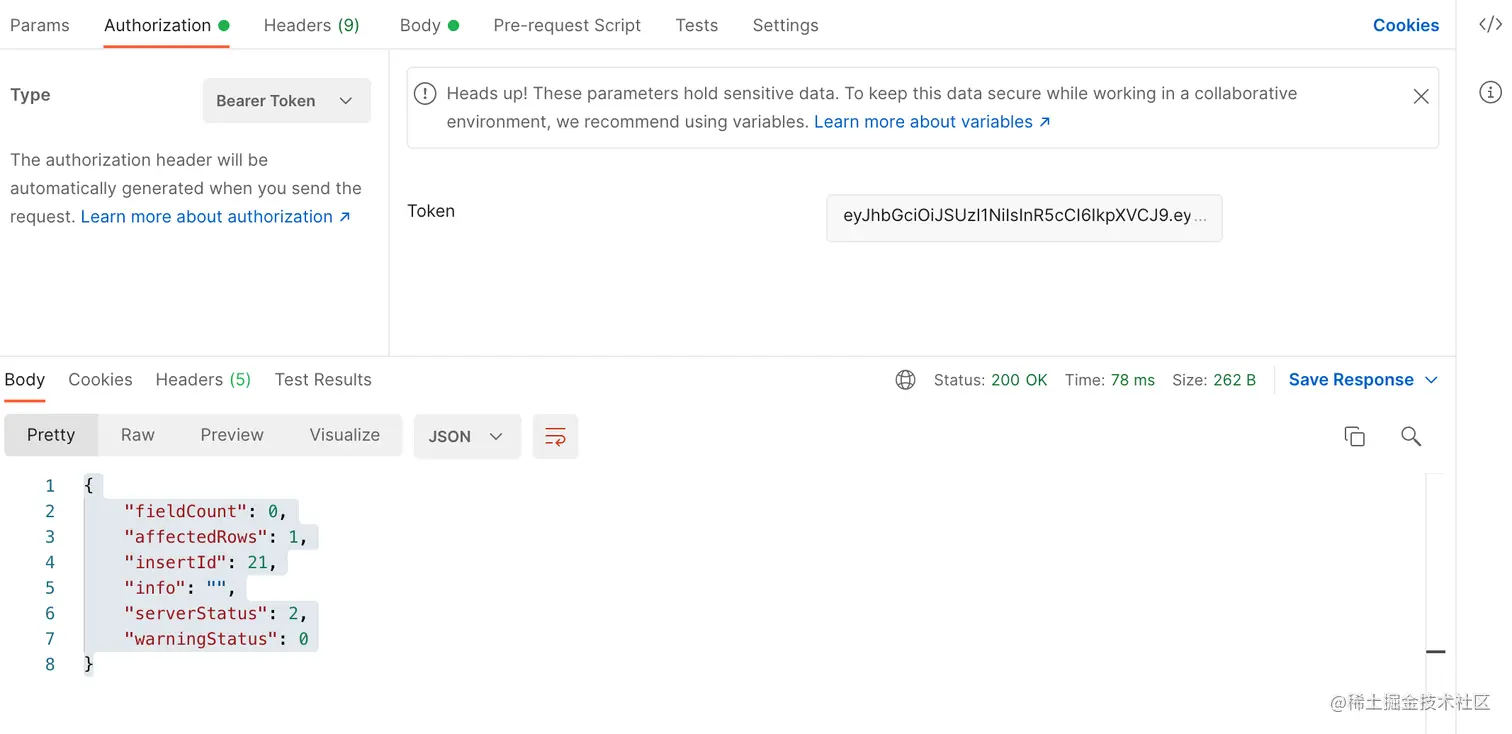
Task: Search within the response body
Action: [1410, 436]
